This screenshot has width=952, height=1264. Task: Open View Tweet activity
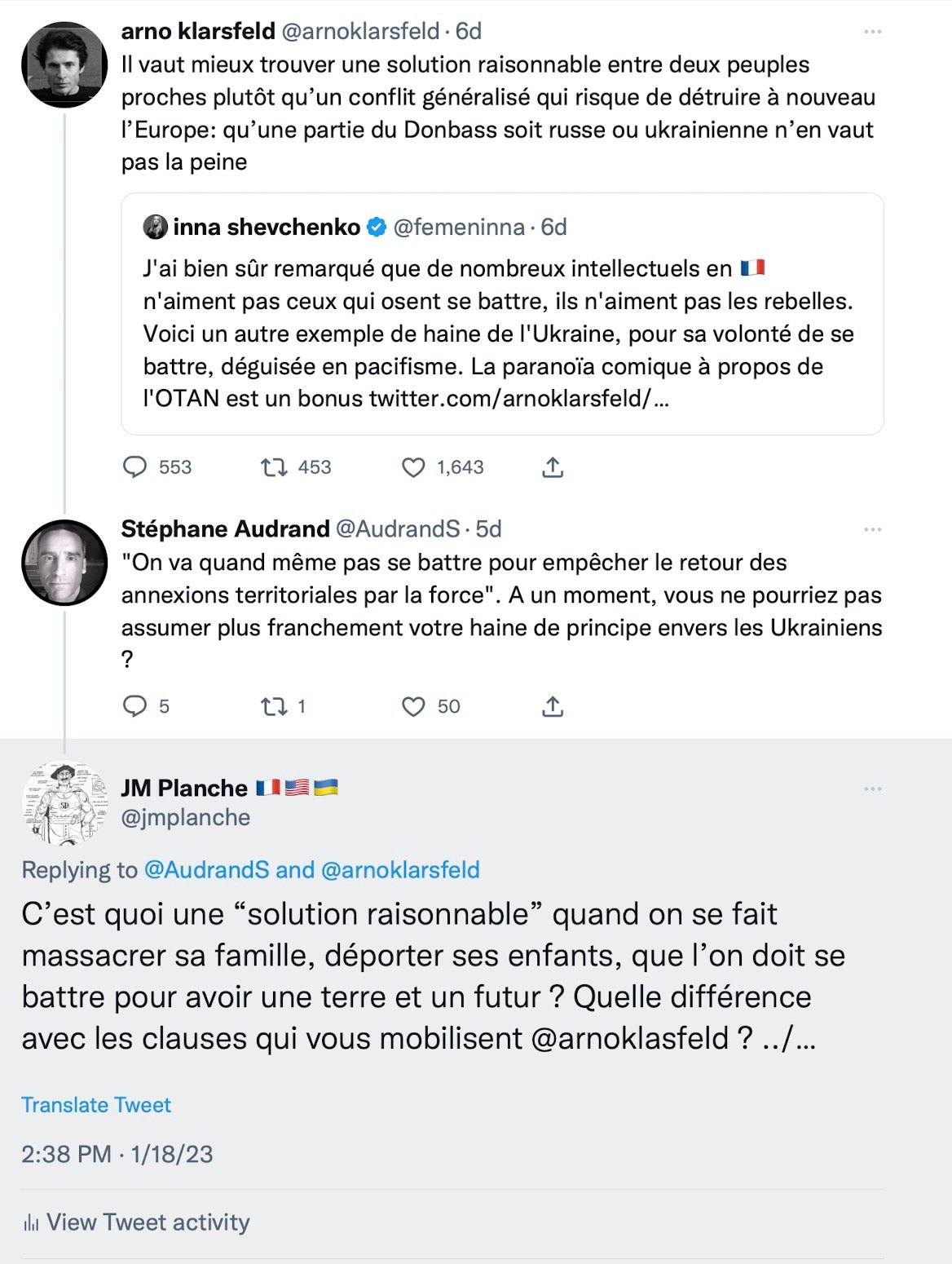pos(136,1222)
